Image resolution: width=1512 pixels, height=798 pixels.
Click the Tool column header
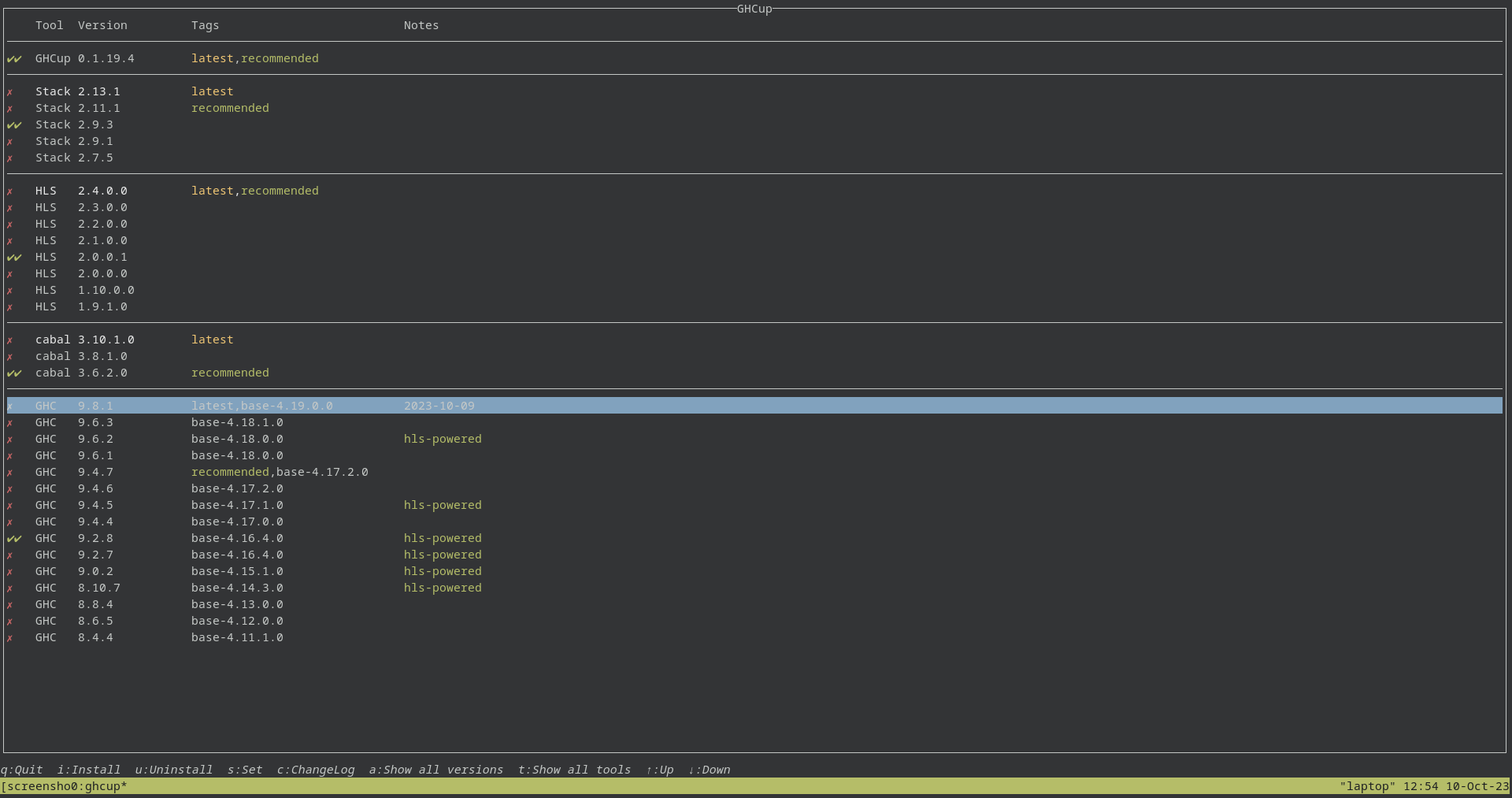[x=49, y=25]
